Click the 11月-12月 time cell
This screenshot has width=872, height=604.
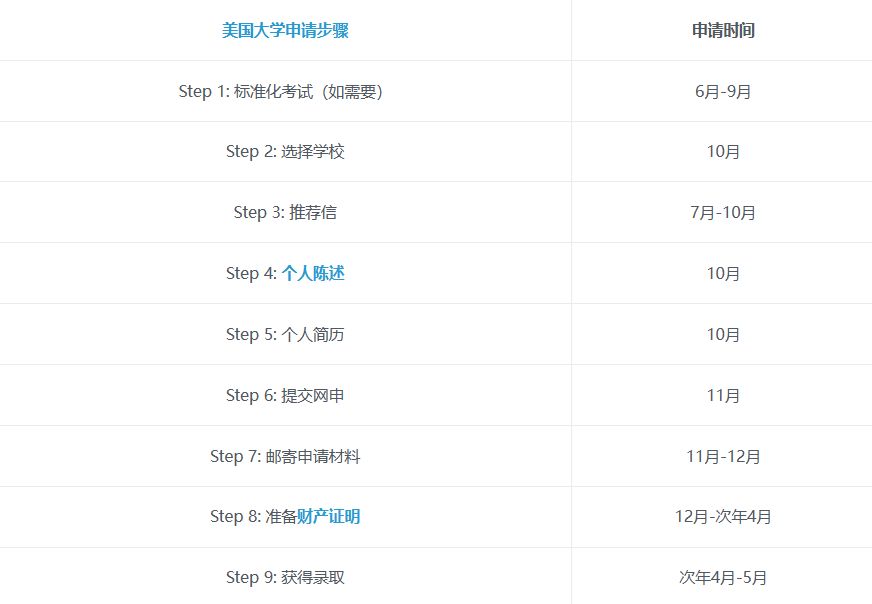tap(723, 456)
